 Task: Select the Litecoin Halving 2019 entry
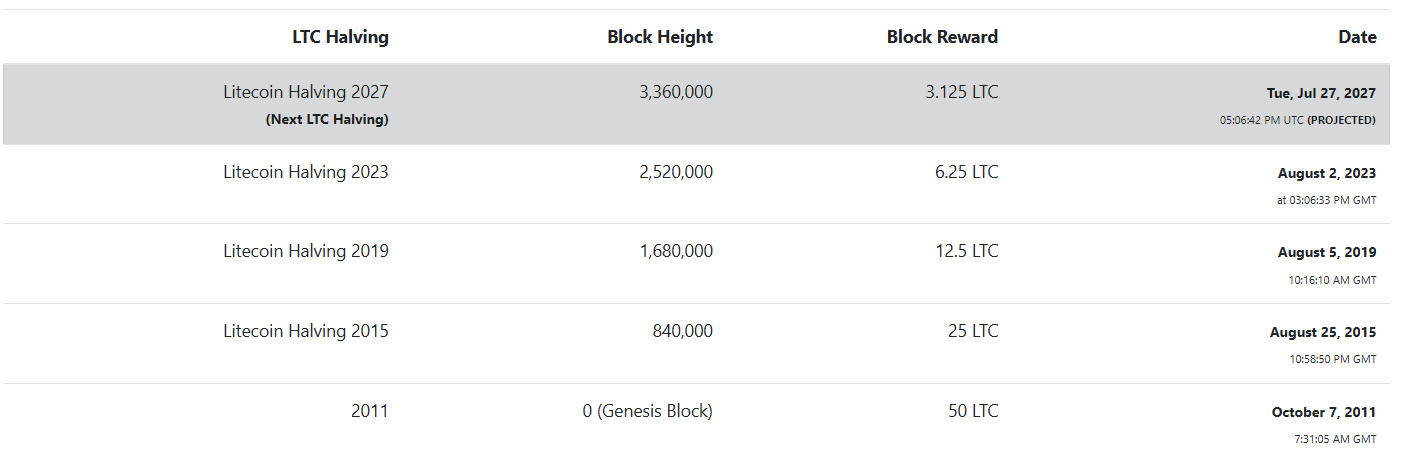pos(306,251)
